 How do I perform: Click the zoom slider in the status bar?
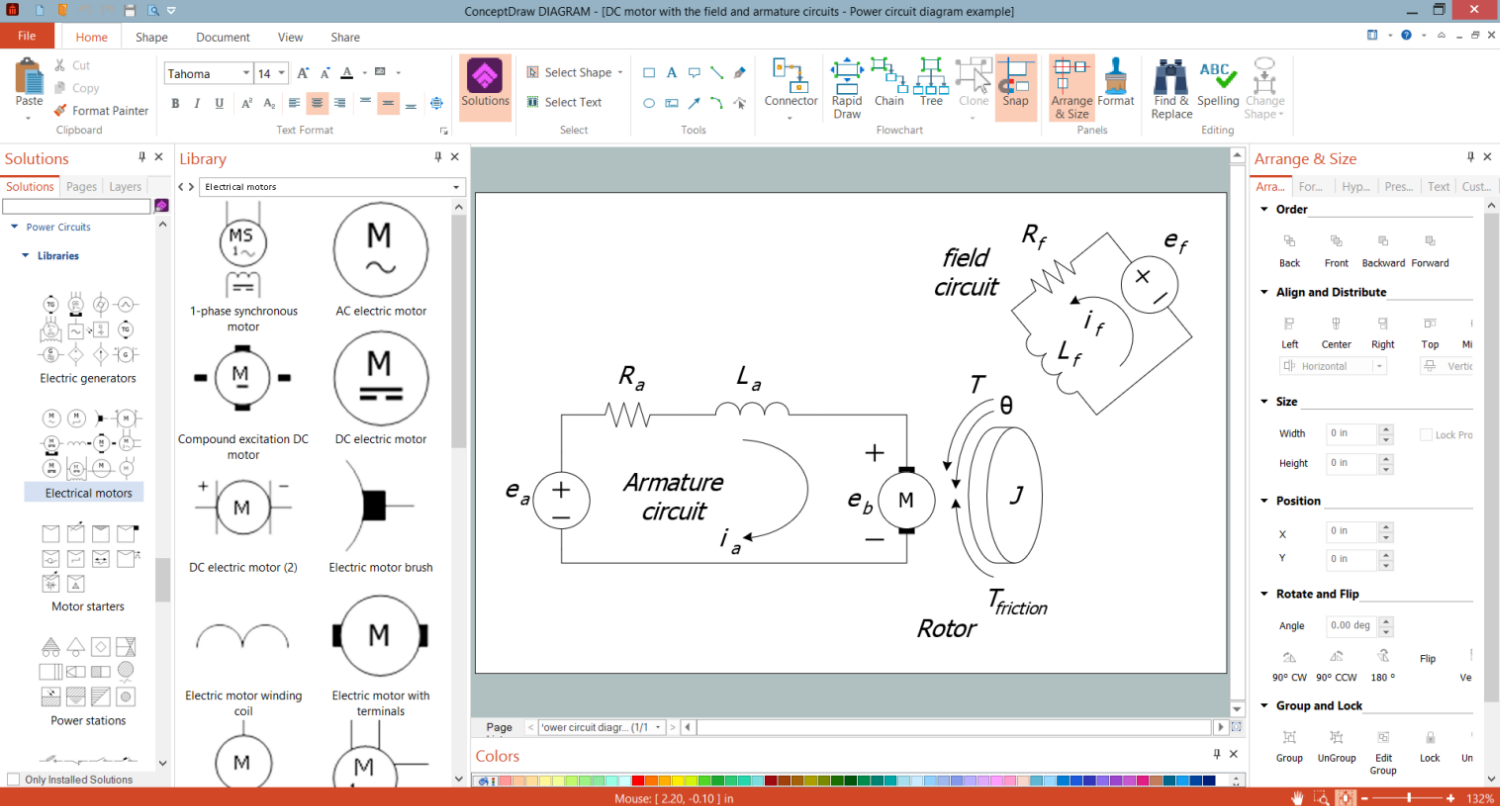click(x=1409, y=798)
